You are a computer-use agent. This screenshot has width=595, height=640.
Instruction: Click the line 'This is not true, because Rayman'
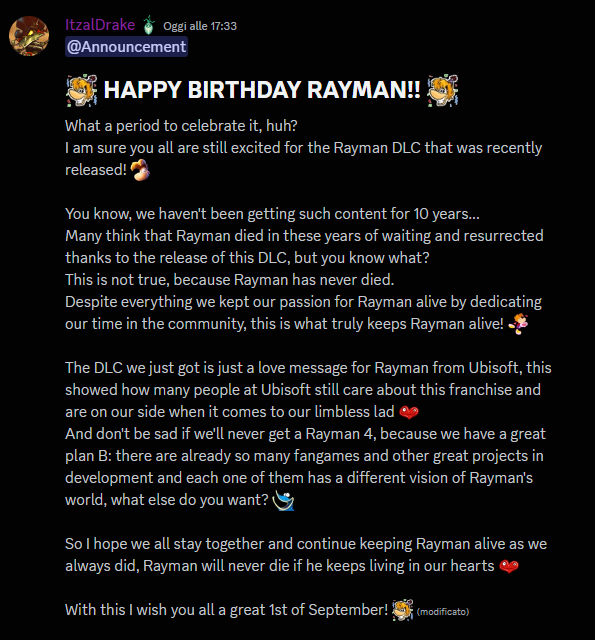pyautogui.click(x=230, y=280)
